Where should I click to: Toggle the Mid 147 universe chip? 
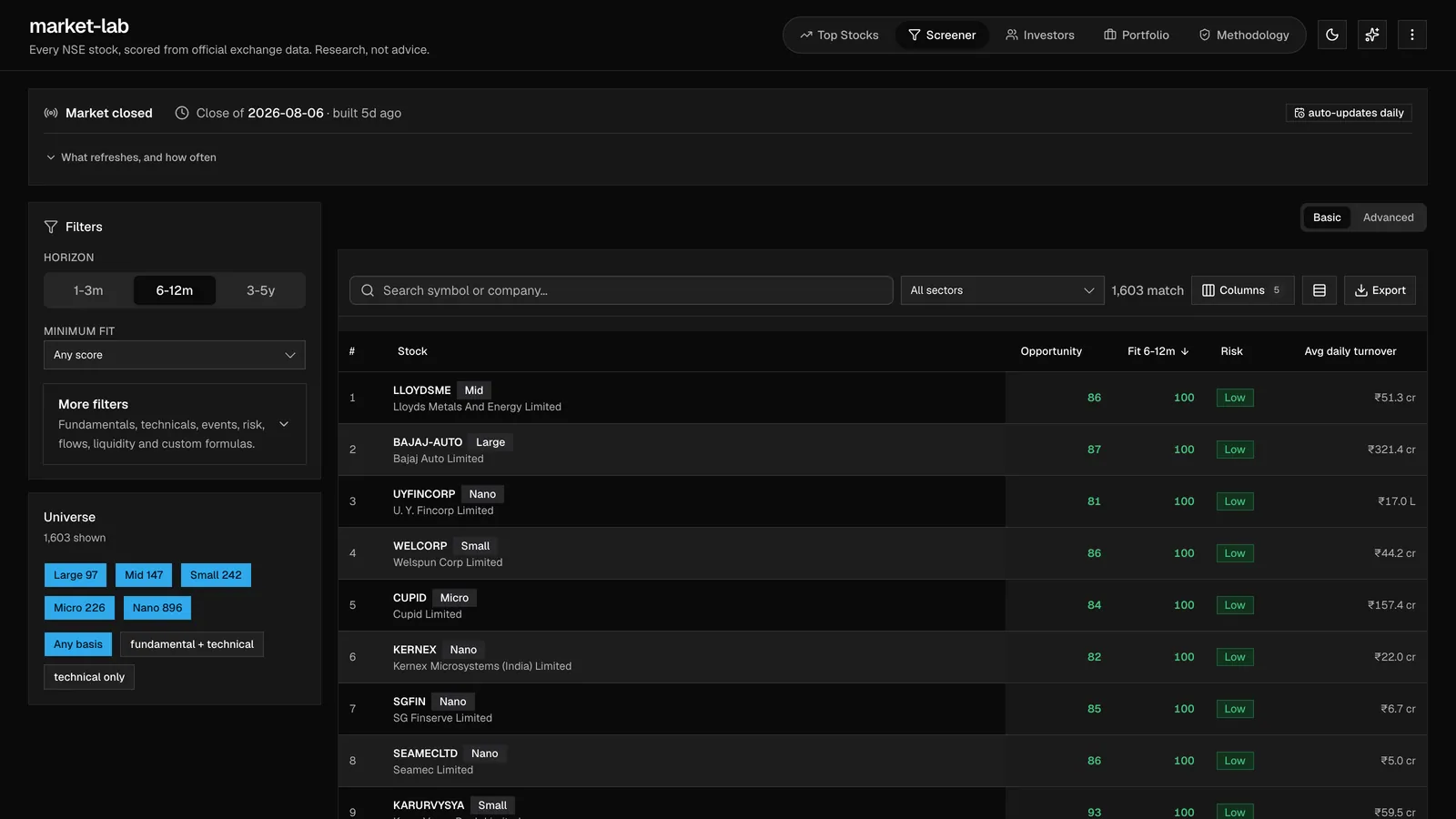(144, 575)
